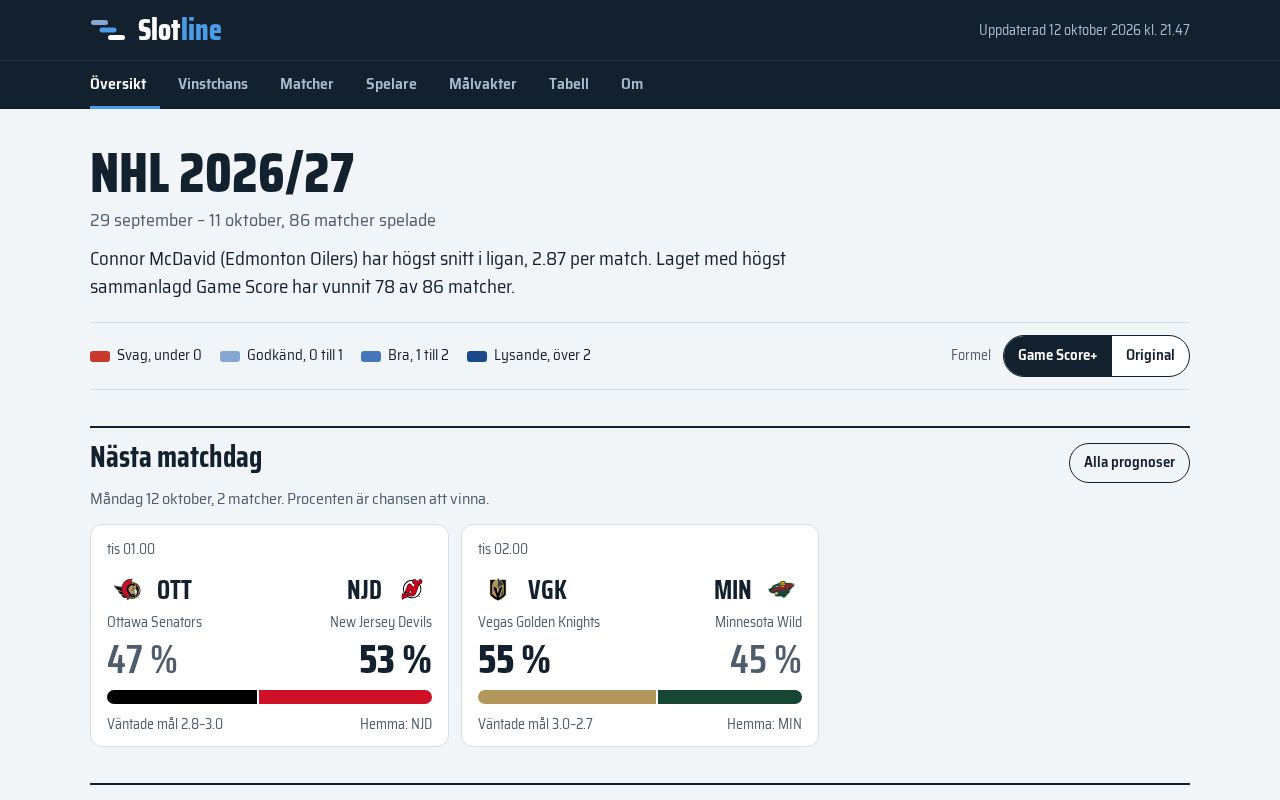The width and height of the screenshot is (1280, 800).
Task: Click the New Jersey Devils team logo
Action: 412,590
